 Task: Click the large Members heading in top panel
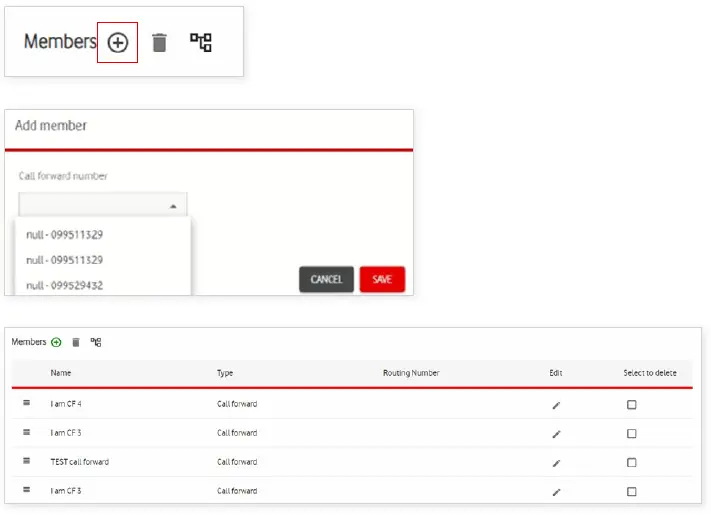(x=60, y=42)
